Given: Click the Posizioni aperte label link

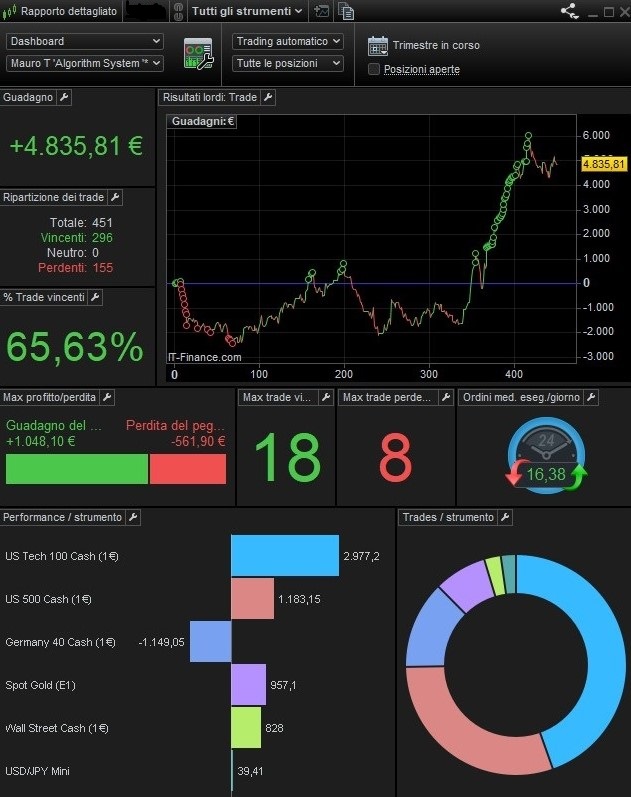Looking at the screenshot, I should tap(422, 69).
